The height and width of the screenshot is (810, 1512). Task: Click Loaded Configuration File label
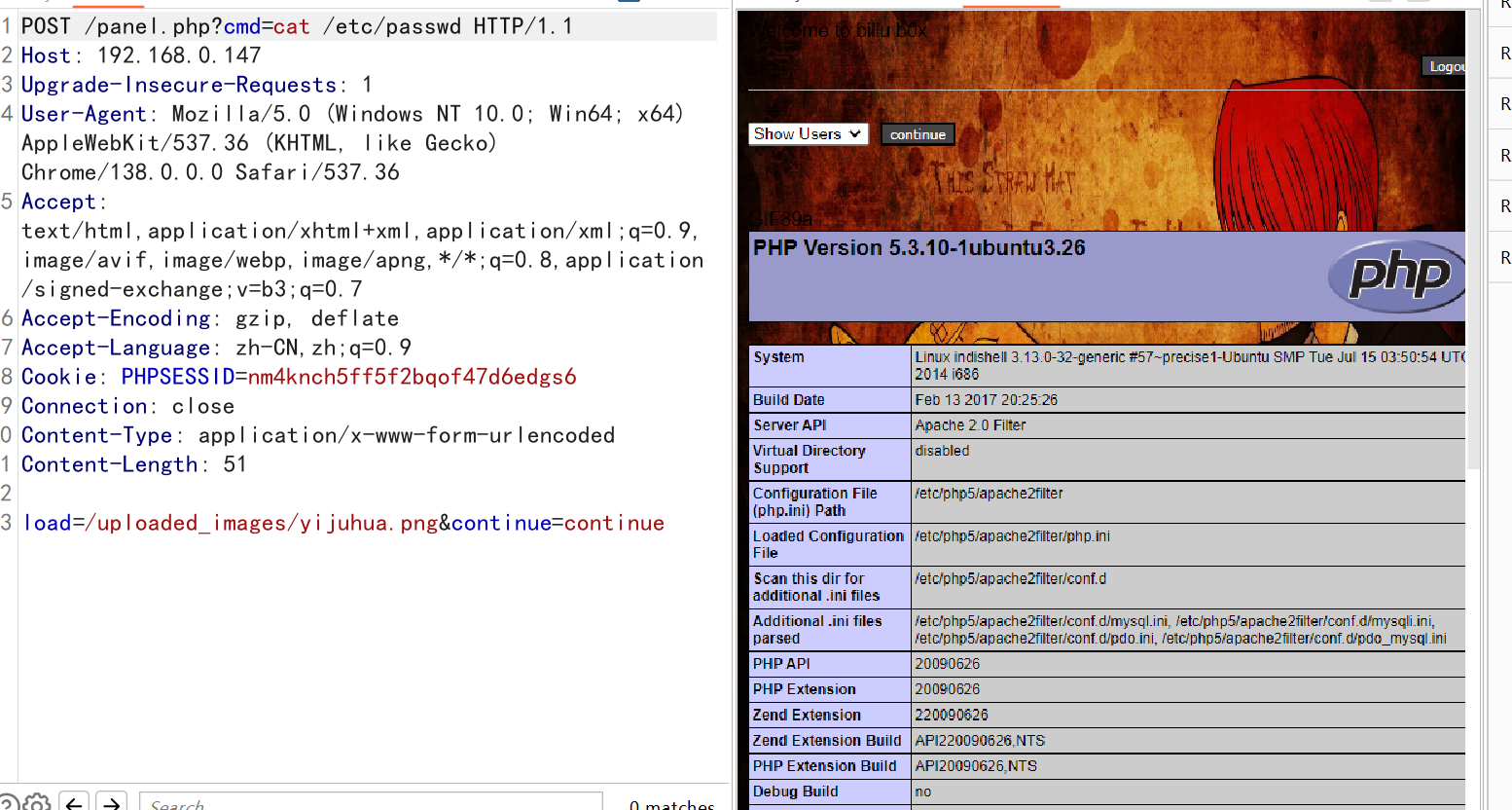[x=828, y=544]
